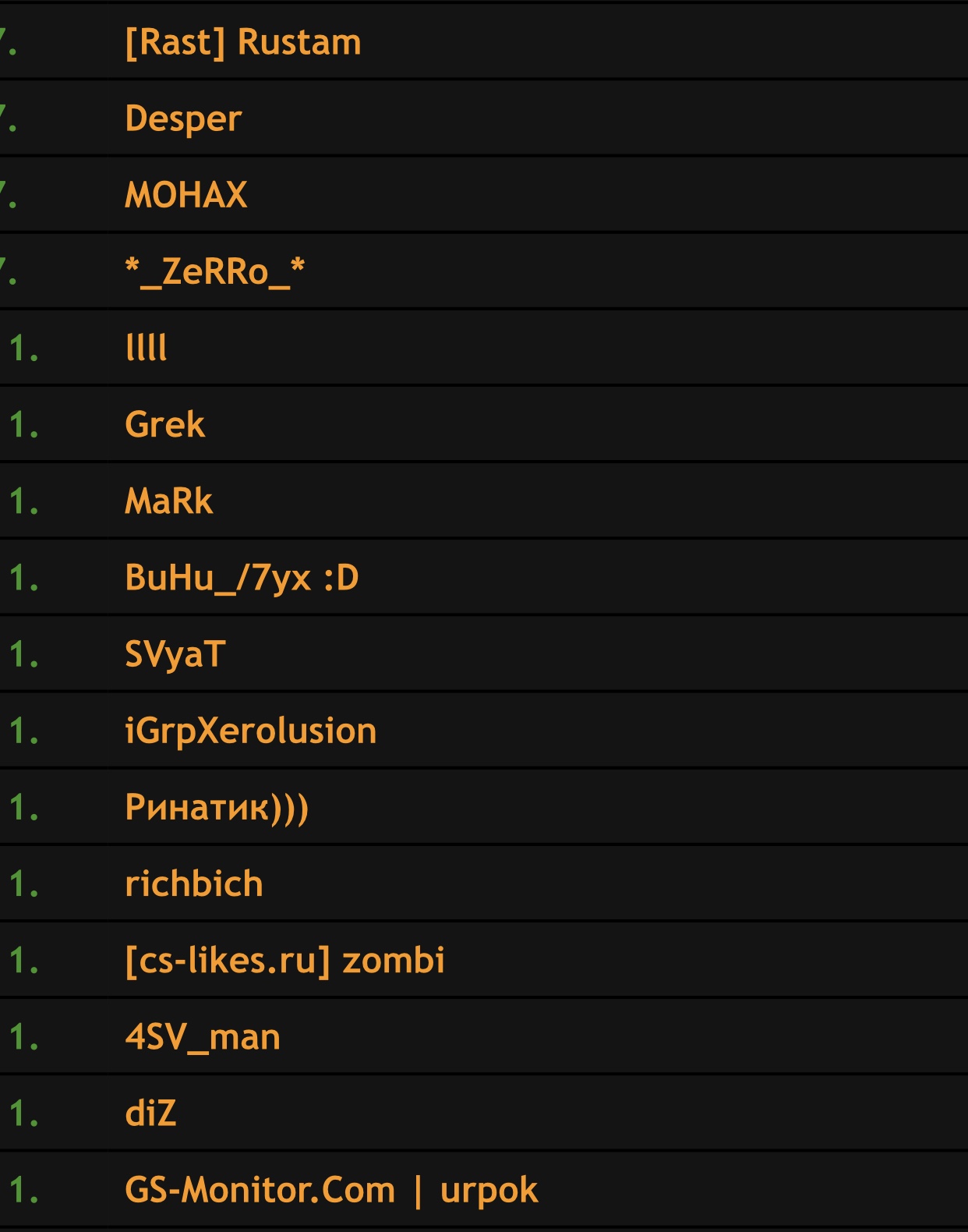Image resolution: width=968 pixels, height=1232 pixels.
Task: Click rank number beside richbich
Action: (x=24, y=884)
